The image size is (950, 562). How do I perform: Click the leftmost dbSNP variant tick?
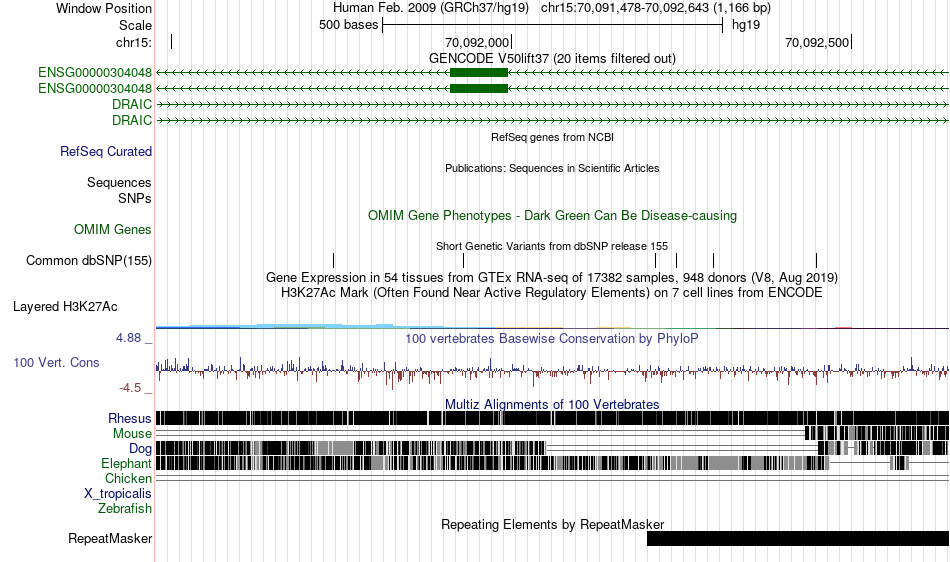(x=334, y=260)
